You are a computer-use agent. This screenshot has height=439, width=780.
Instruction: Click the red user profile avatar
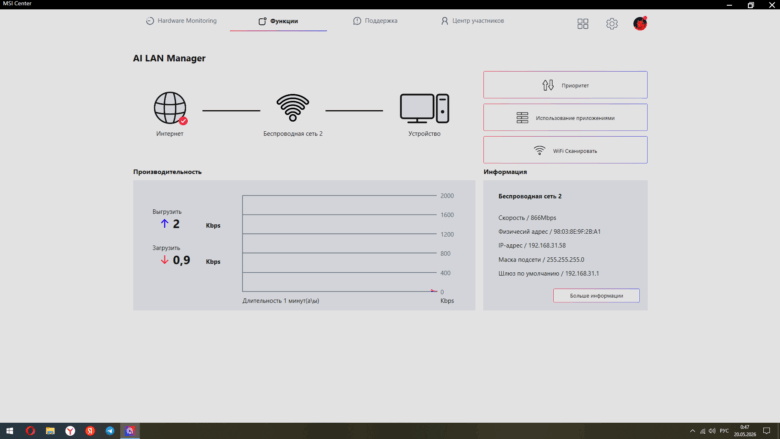tap(640, 23)
